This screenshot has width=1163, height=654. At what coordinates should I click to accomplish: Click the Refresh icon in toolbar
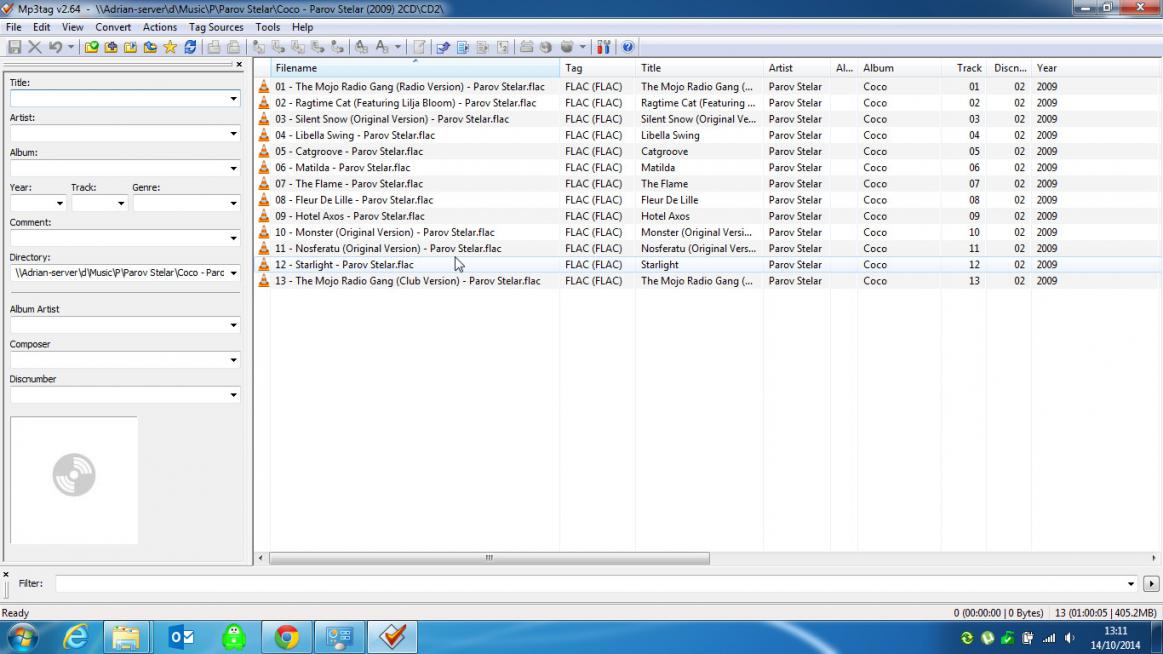click(190, 47)
